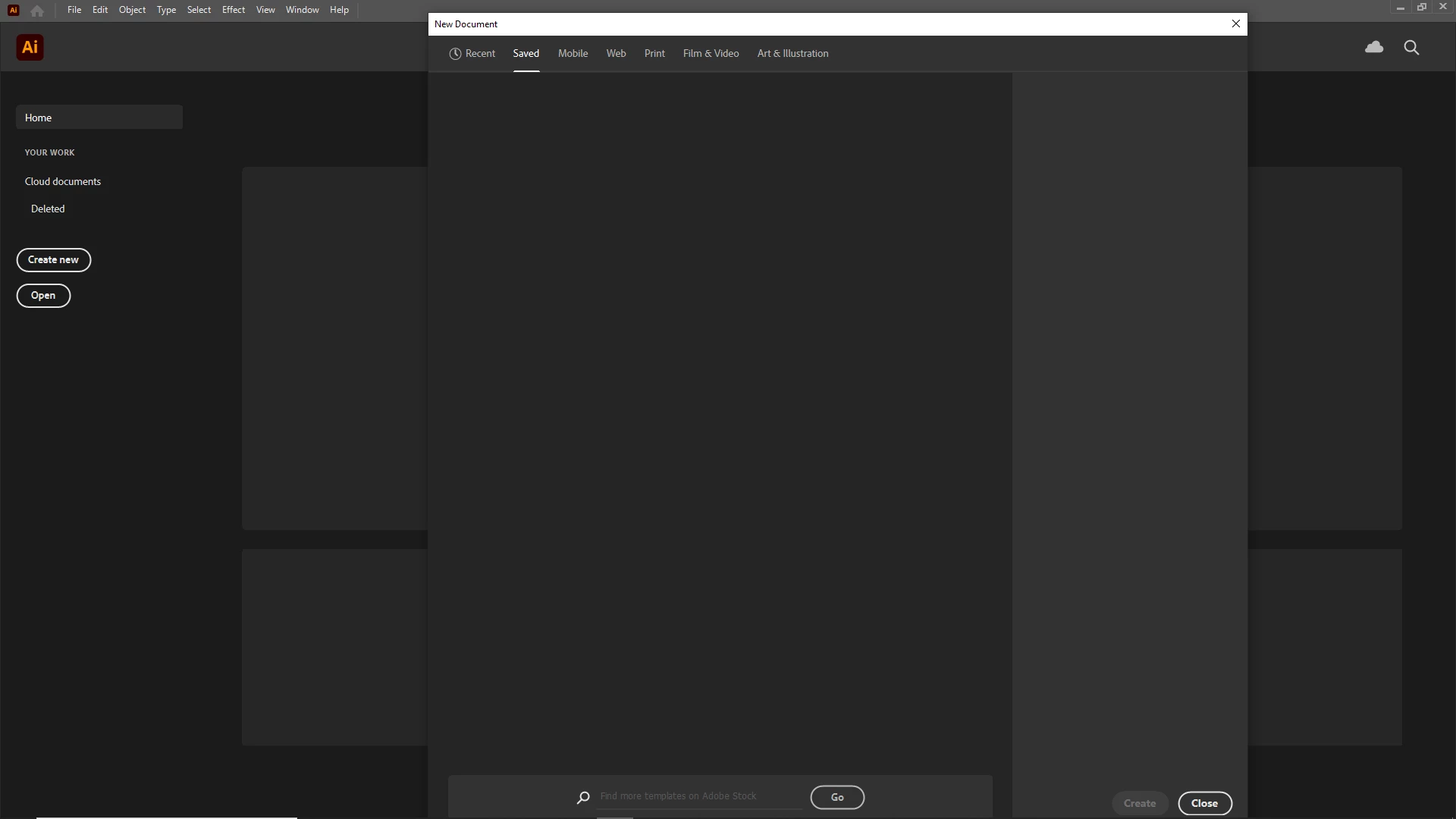Switch to the Web presets tab
1456x819 pixels.
616,54
